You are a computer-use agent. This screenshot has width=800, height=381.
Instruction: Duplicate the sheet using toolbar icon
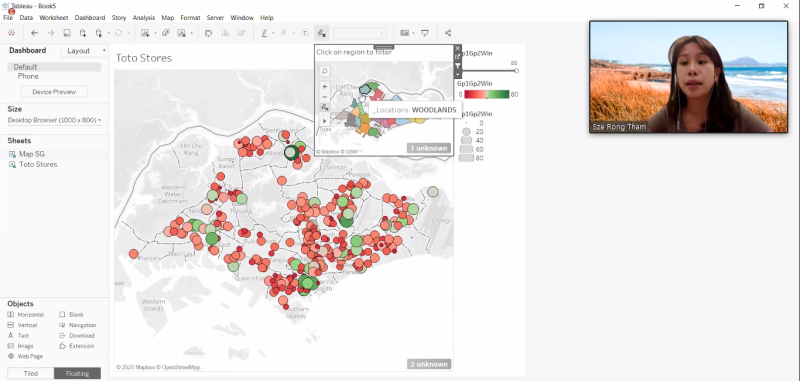coord(166,33)
